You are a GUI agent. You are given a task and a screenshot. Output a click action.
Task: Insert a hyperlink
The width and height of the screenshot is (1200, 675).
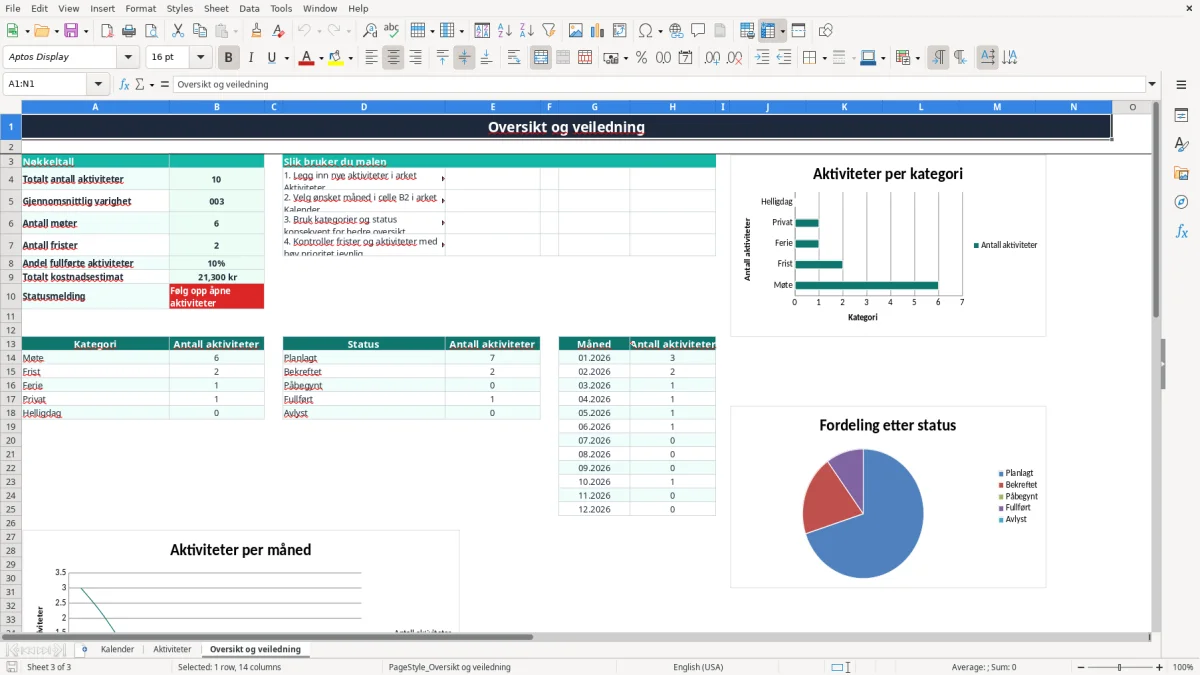coord(676,31)
